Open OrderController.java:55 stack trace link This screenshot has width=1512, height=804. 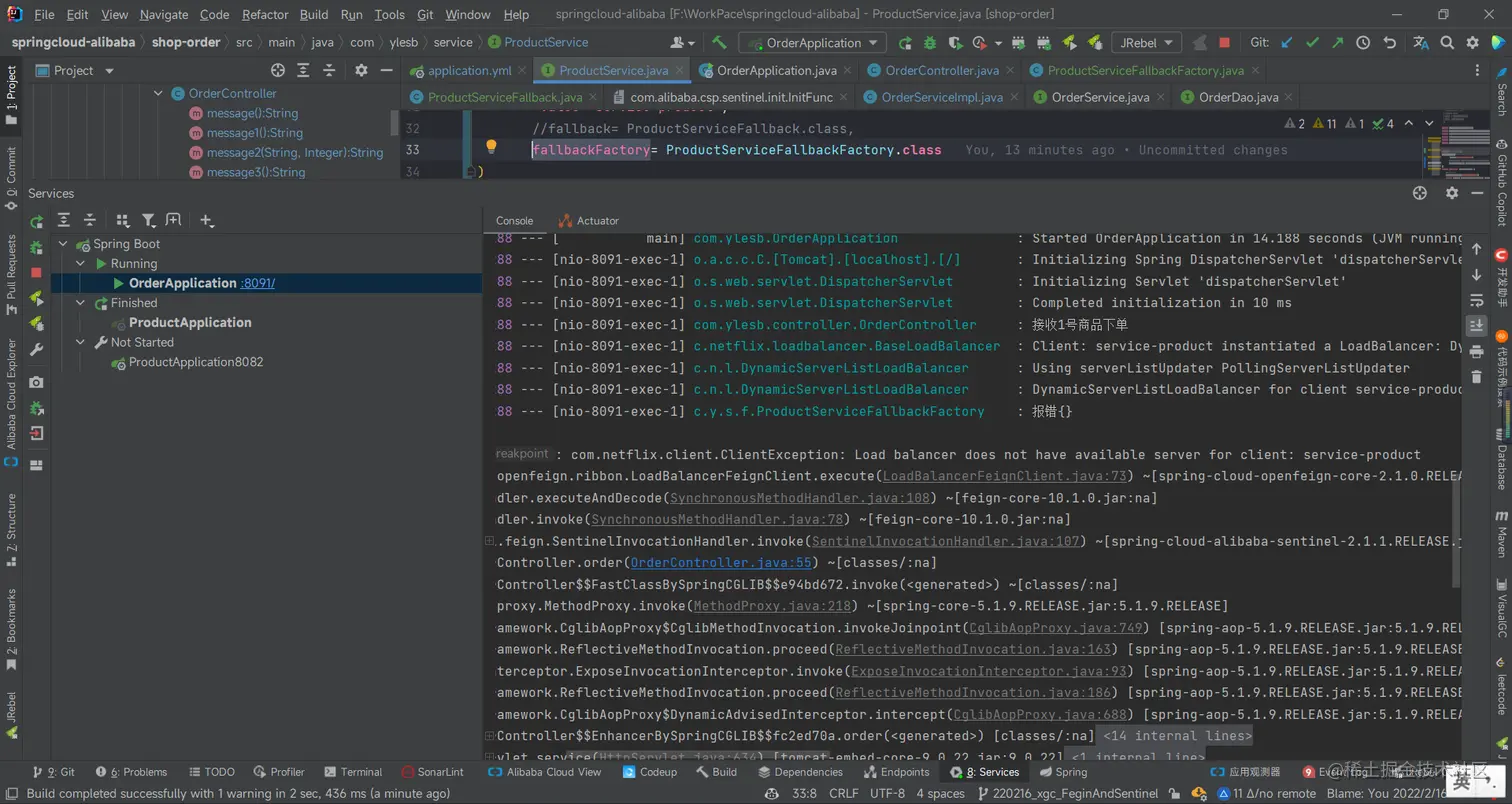tap(721, 563)
